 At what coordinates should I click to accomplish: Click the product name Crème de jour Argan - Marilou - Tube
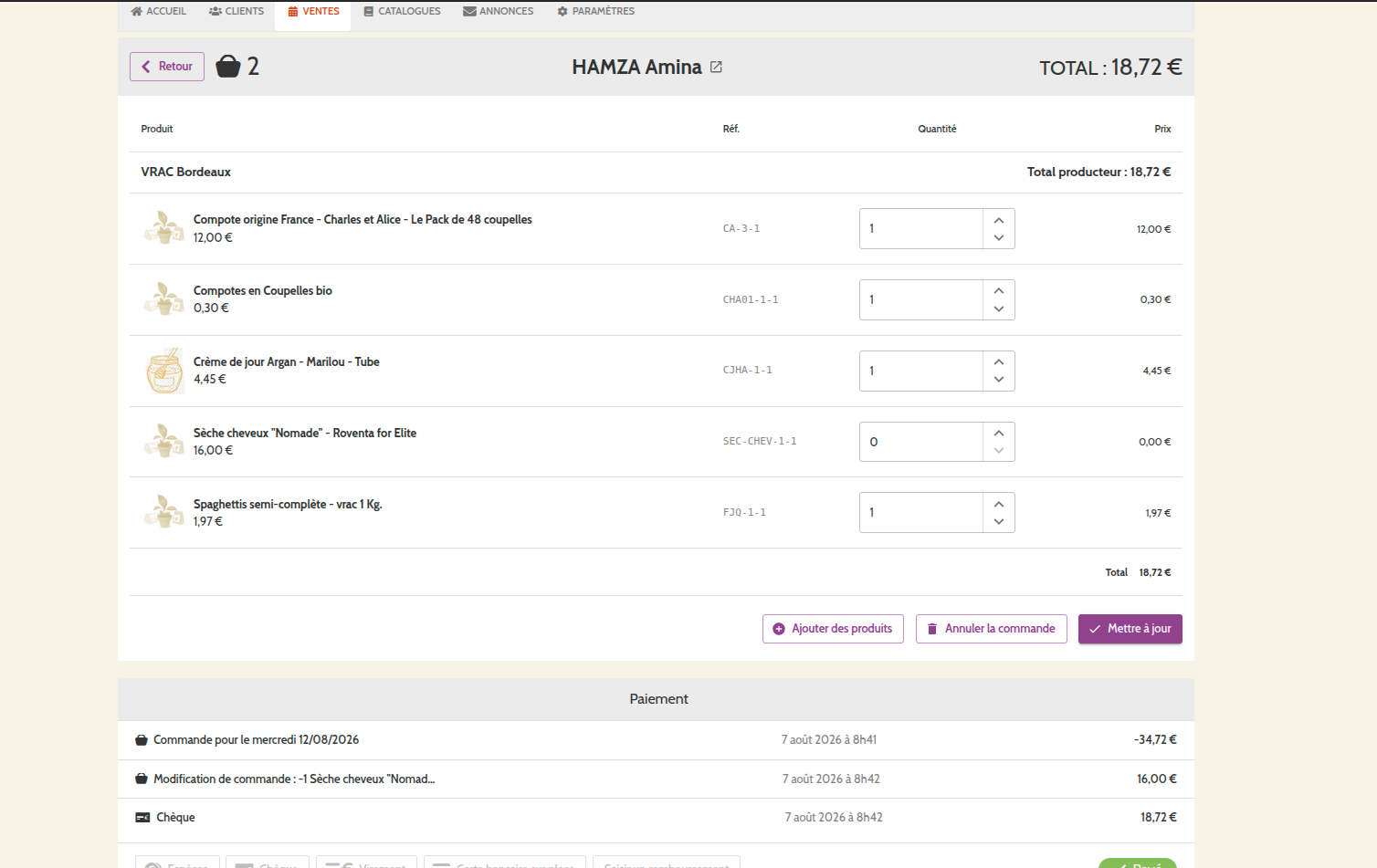[287, 361]
